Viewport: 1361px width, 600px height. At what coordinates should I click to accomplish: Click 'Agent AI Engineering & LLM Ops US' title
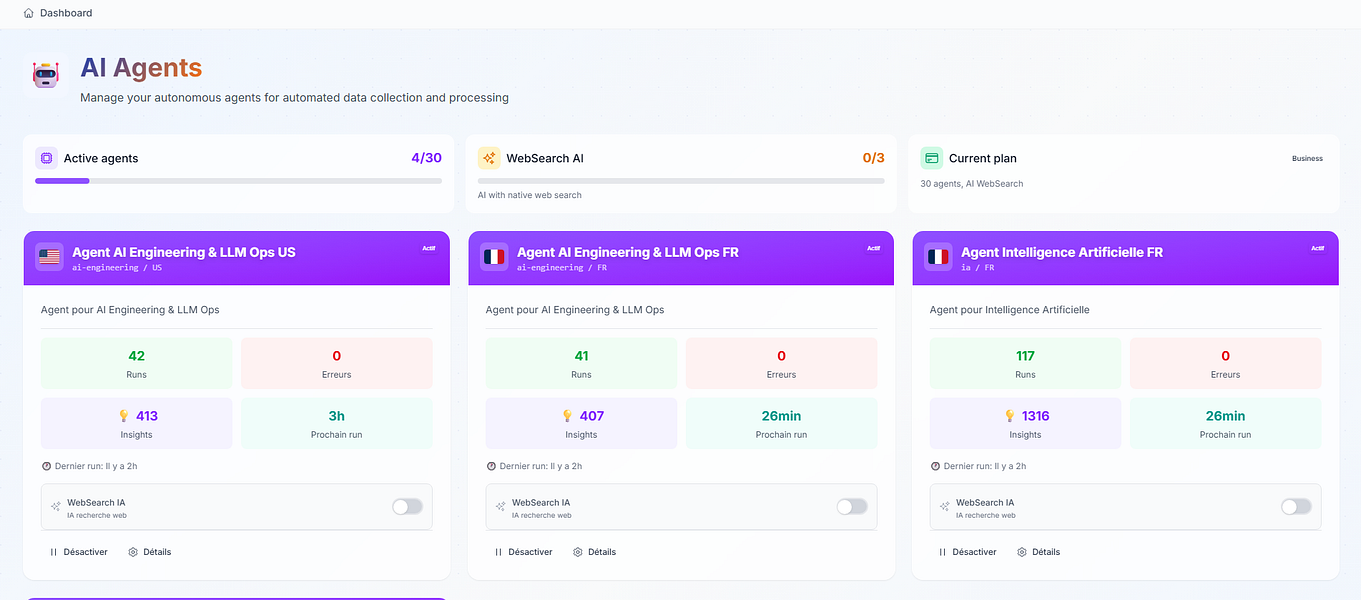pyautogui.click(x=184, y=253)
